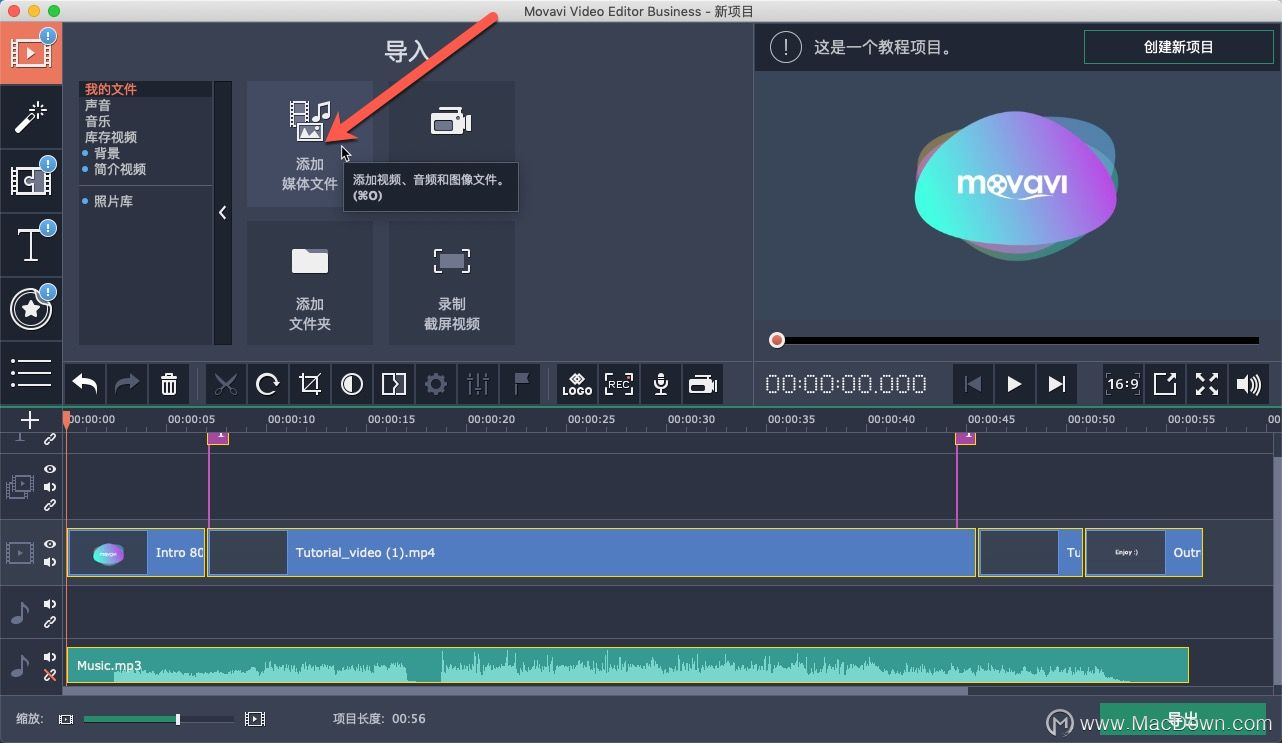Redo the last action
The height and width of the screenshot is (743, 1282).
click(127, 384)
